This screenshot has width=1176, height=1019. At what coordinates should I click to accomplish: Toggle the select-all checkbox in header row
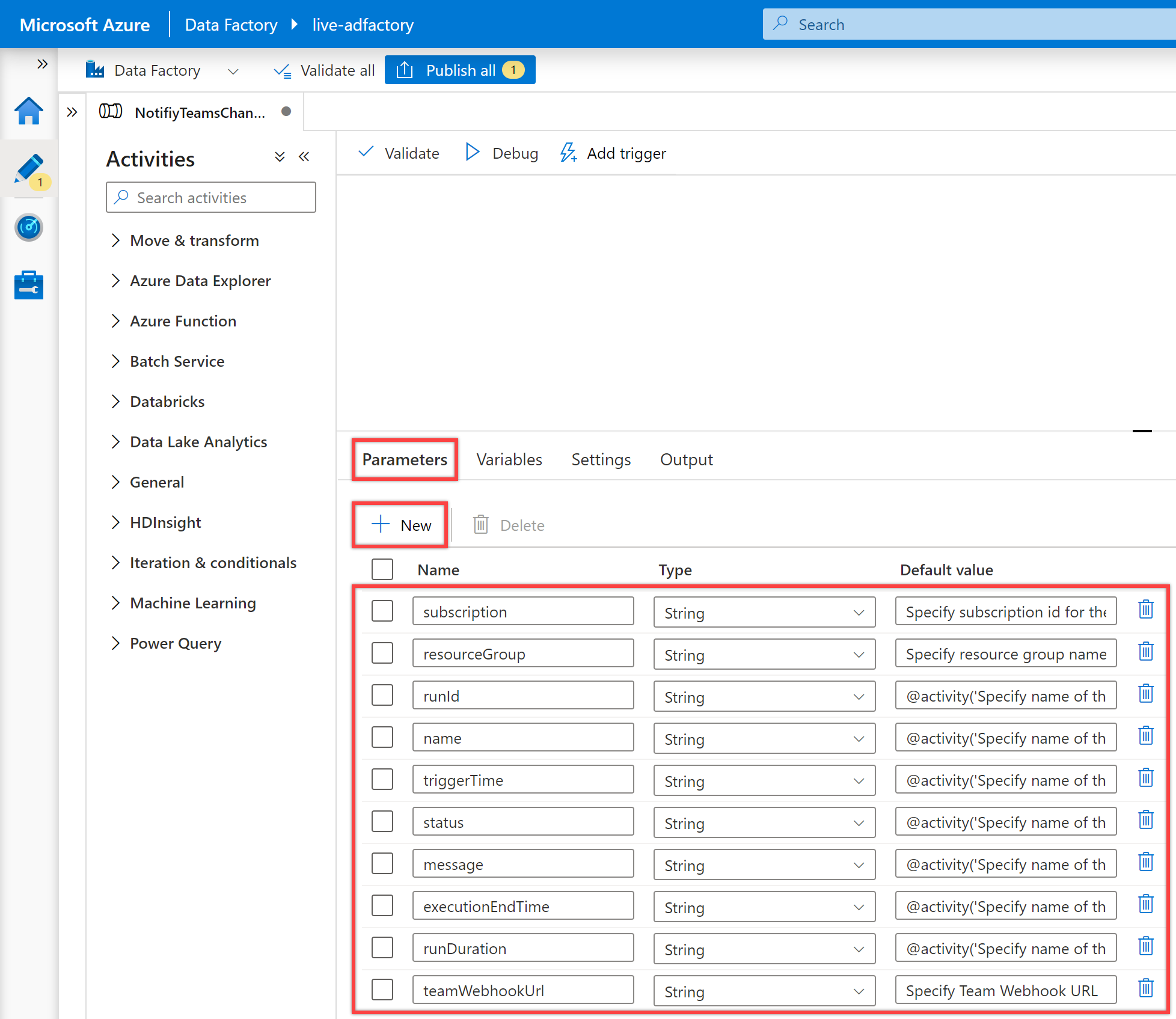[x=384, y=568]
